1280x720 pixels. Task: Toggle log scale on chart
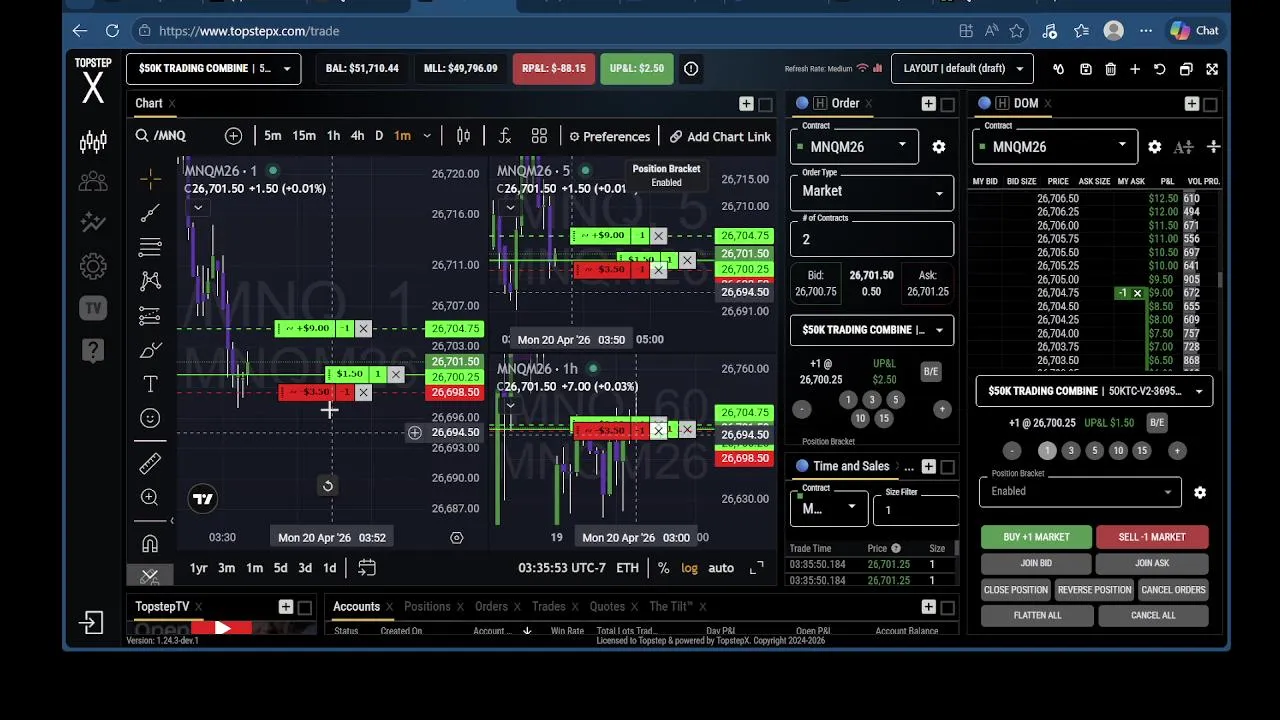point(690,568)
